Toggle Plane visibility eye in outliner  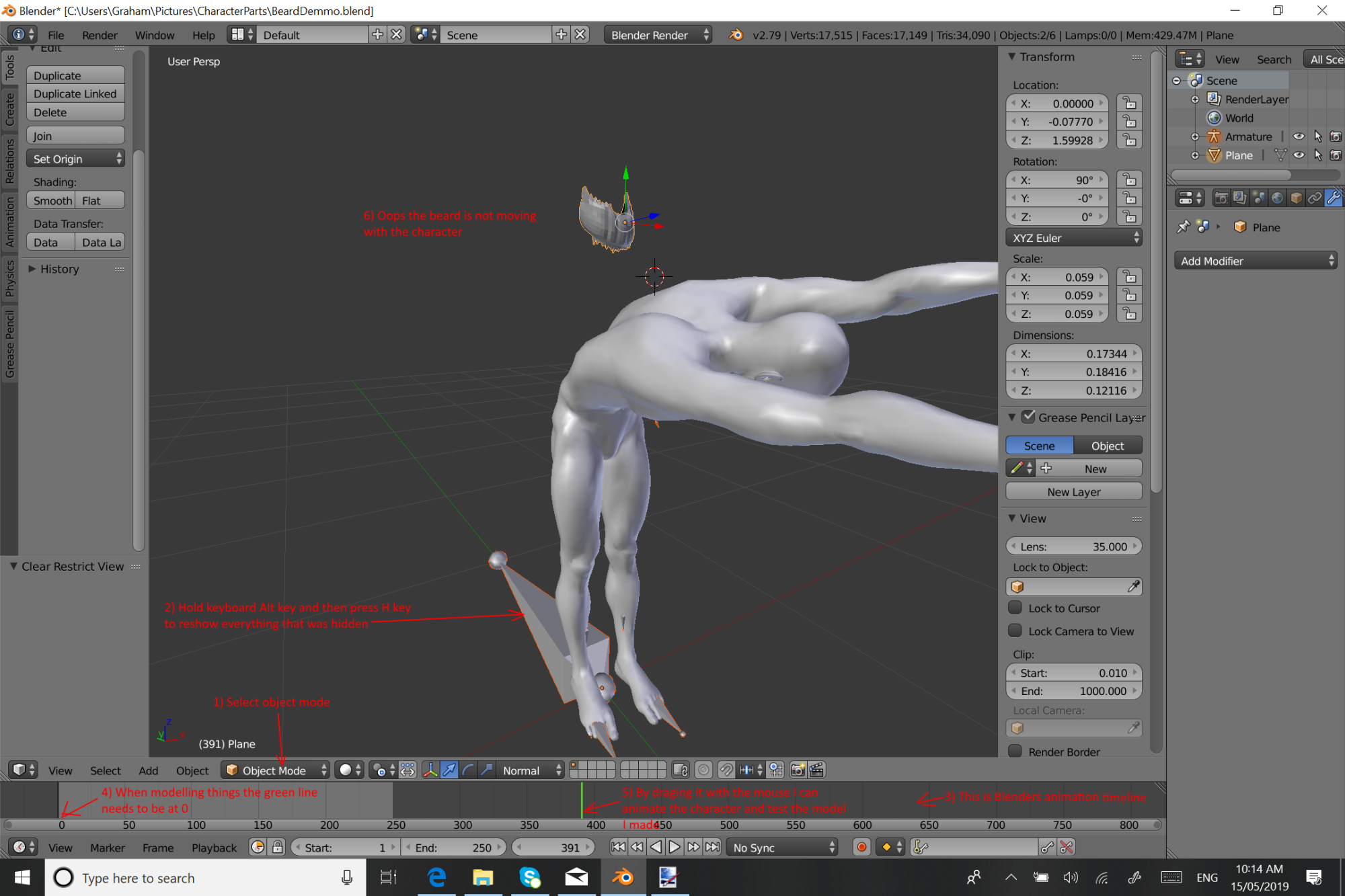pos(1299,155)
